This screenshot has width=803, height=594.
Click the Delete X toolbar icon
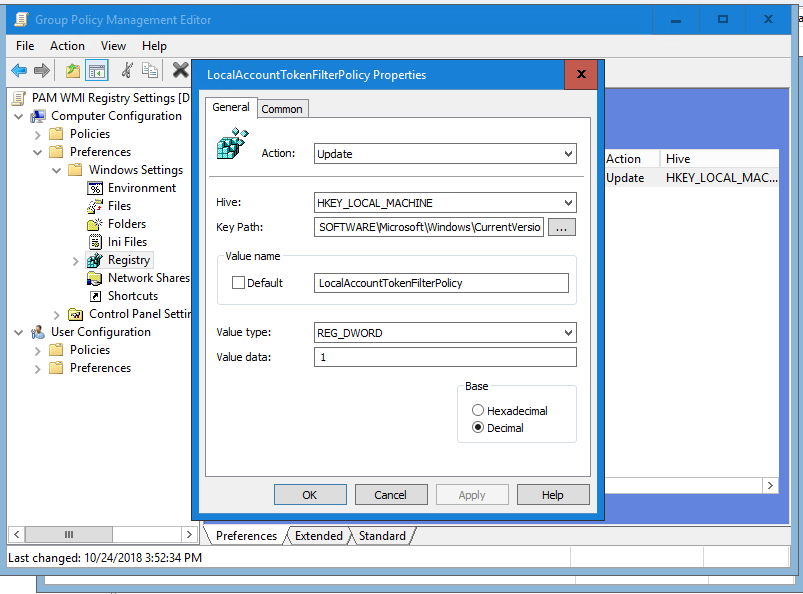click(180, 70)
